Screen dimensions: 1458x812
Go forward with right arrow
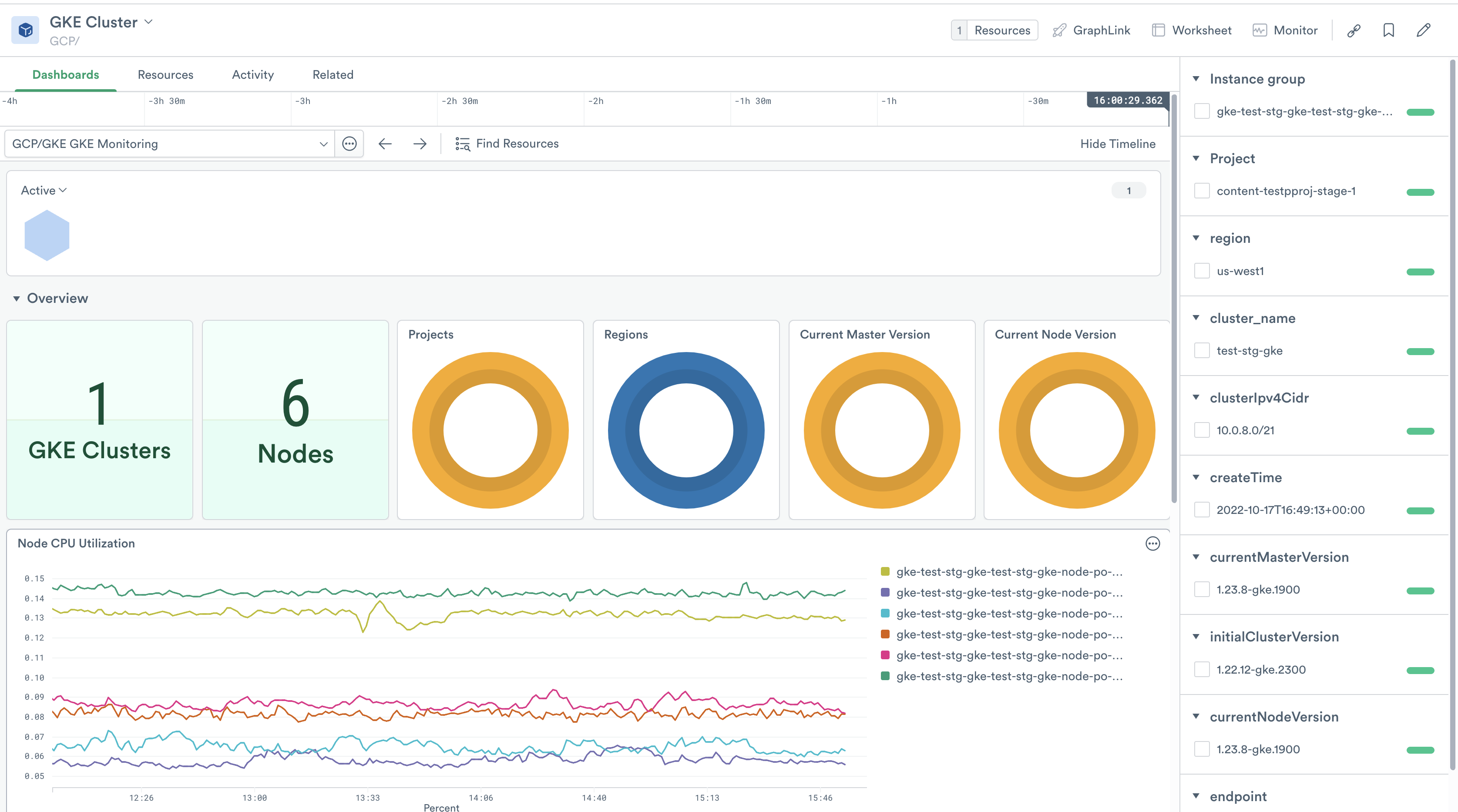point(420,144)
